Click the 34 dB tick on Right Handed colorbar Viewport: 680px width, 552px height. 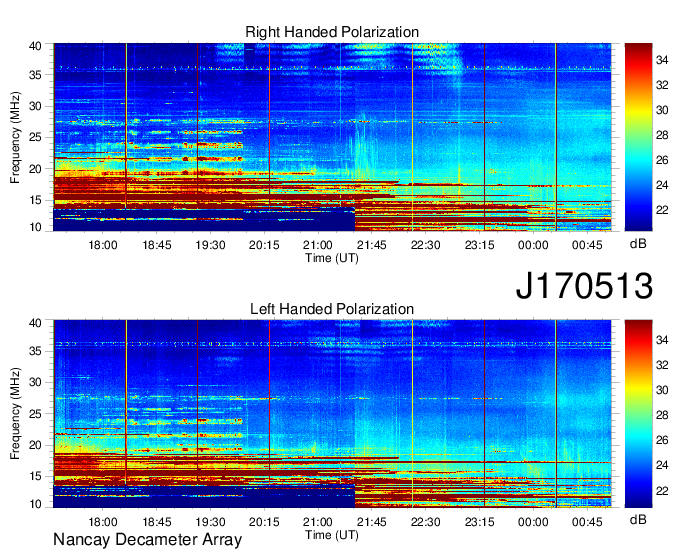point(662,60)
